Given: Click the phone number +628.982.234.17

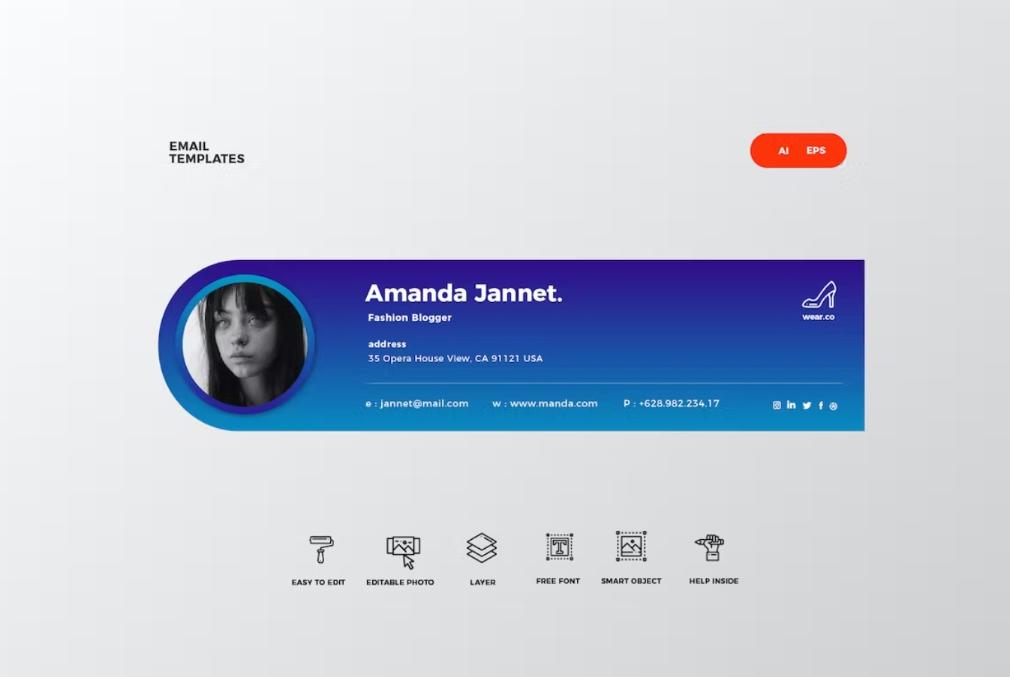Looking at the screenshot, I should click(x=671, y=404).
